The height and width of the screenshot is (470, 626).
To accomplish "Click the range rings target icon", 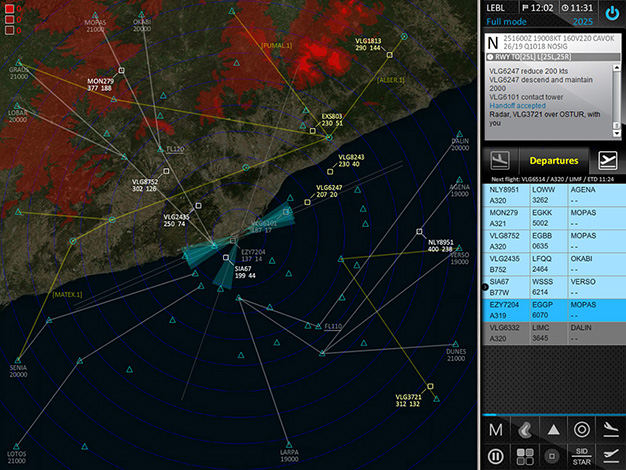I will point(581,429).
